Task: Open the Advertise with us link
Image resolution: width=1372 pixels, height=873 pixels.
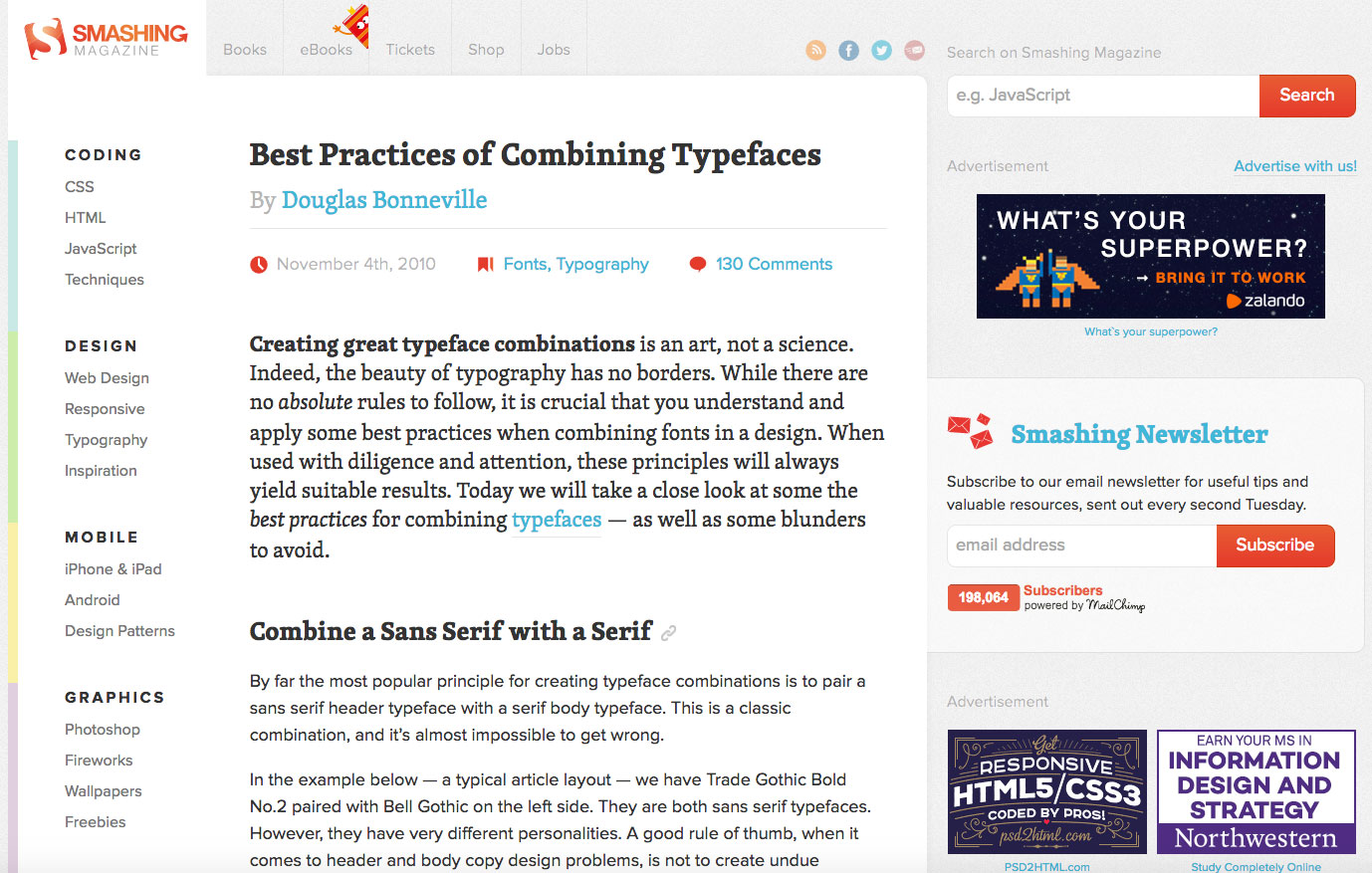Action: [1294, 166]
